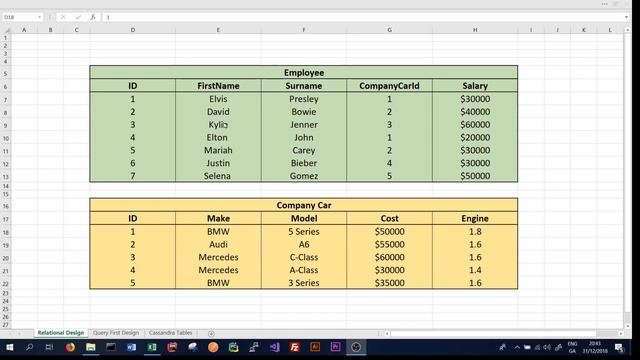Click the Select All corner triangle
The width and height of the screenshot is (640, 360).
point(7,30)
